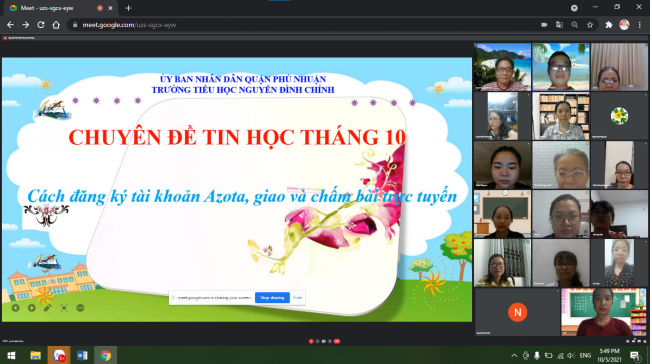Image resolution: width=652 pixels, height=364 pixels.
Task: Open Windows Start menu
Action: pos(11,356)
